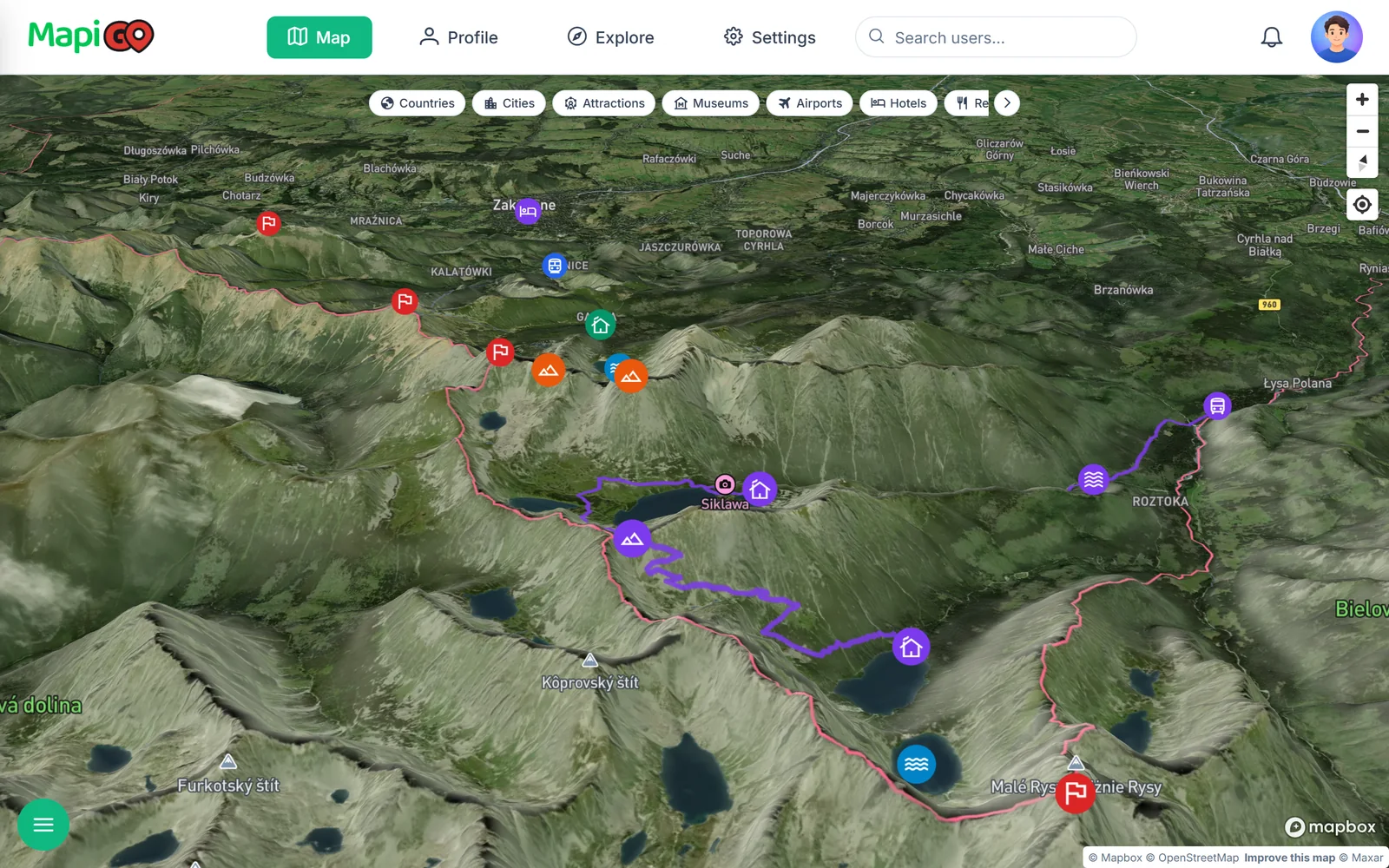
Task: Locate me with the geolocate button
Action: point(1362,205)
